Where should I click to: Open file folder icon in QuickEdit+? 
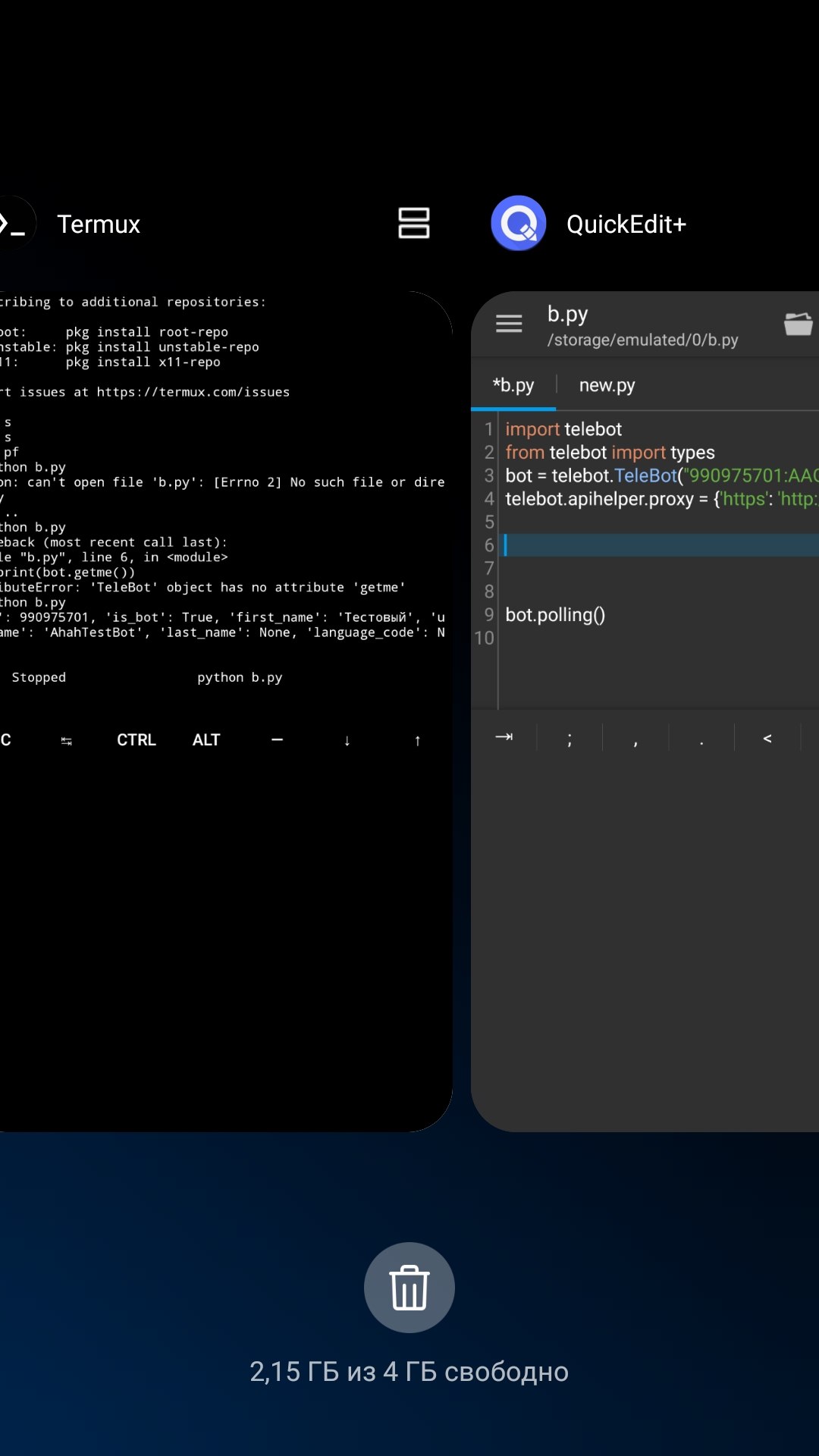tap(798, 324)
